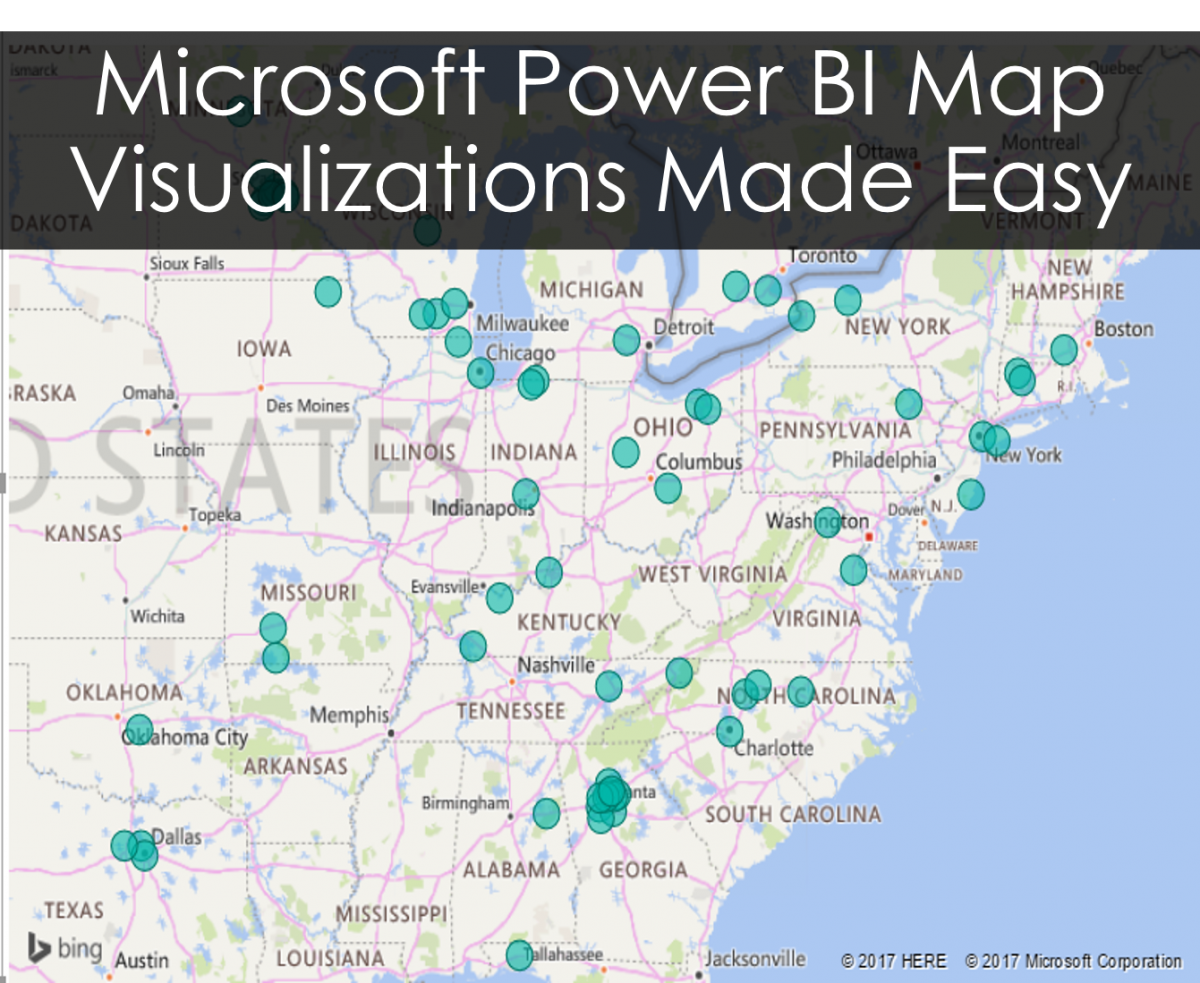Click the GEORGIA state label
1200x983 pixels.
point(644,870)
